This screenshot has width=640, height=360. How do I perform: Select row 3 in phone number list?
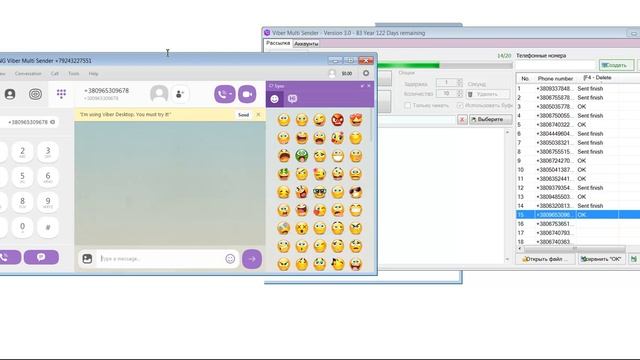coord(578,107)
